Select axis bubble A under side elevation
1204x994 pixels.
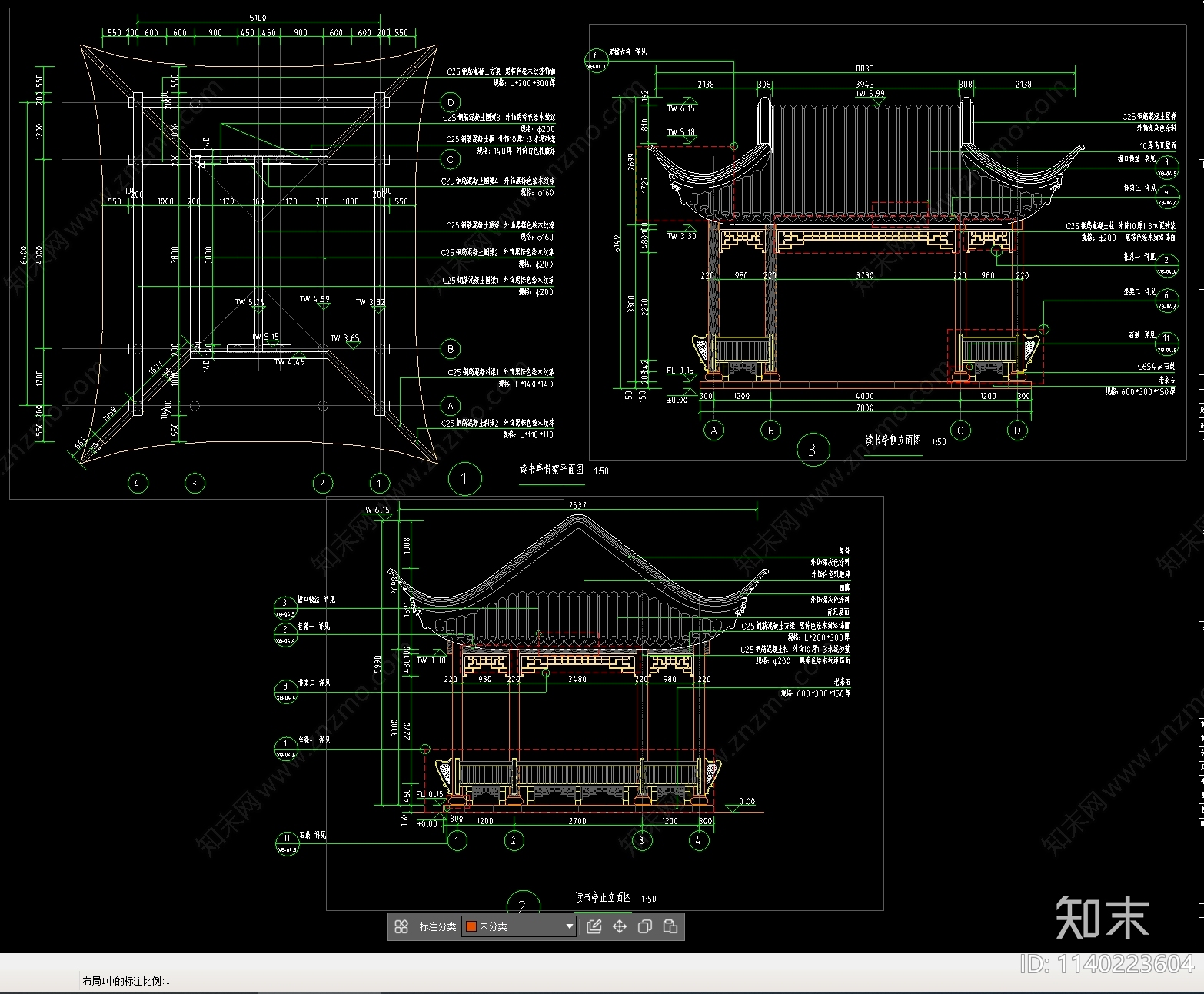coord(714,431)
